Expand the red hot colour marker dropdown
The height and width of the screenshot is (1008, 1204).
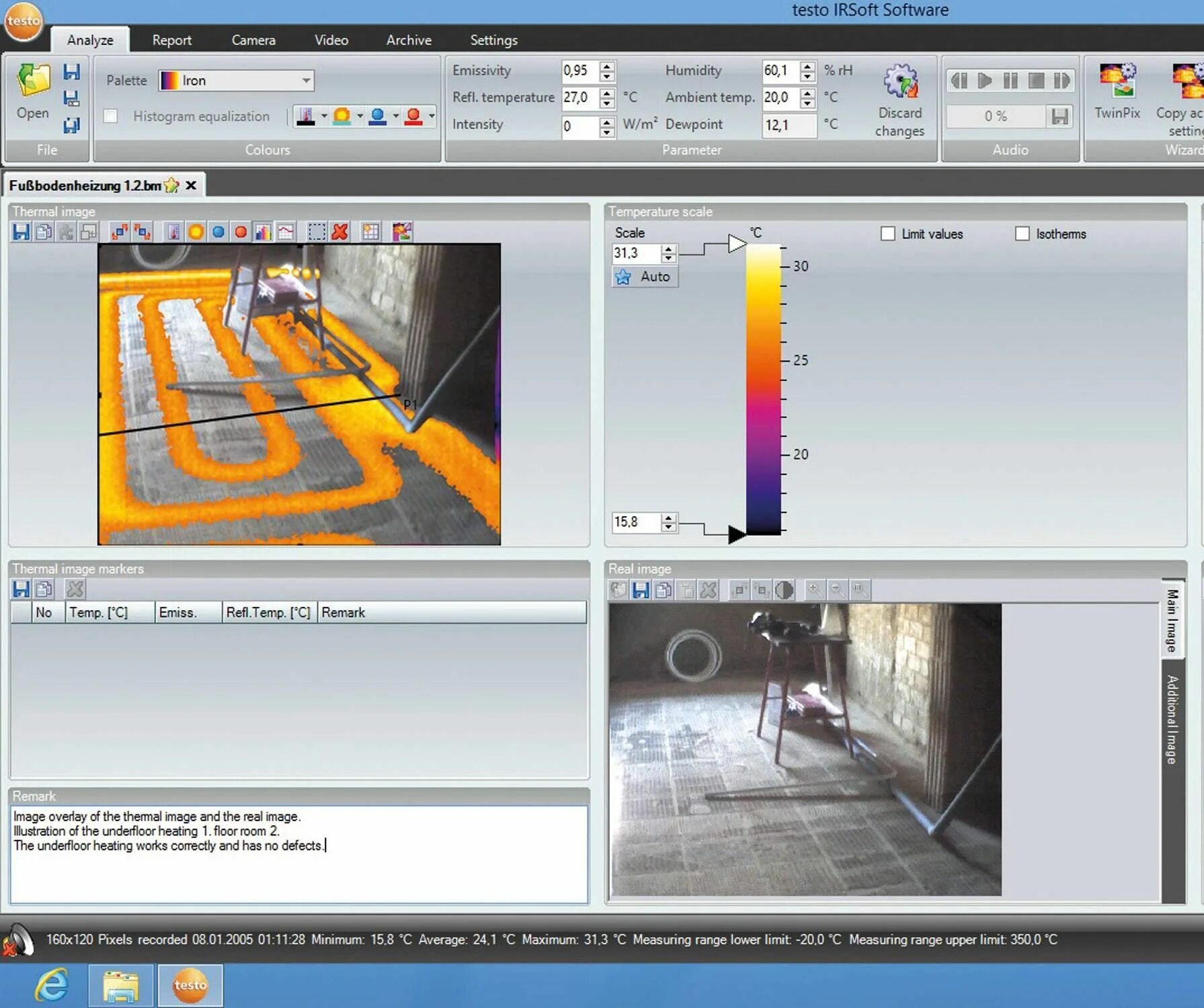pos(432,116)
